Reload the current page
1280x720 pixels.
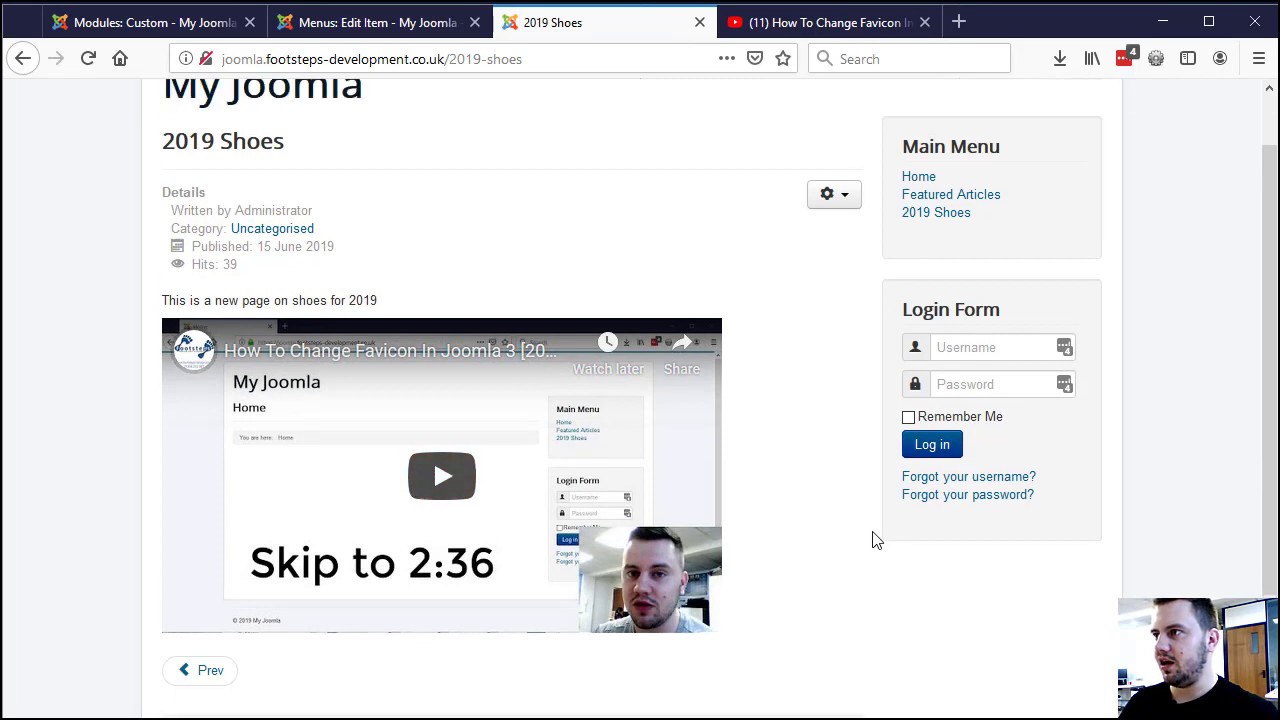tap(88, 59)
